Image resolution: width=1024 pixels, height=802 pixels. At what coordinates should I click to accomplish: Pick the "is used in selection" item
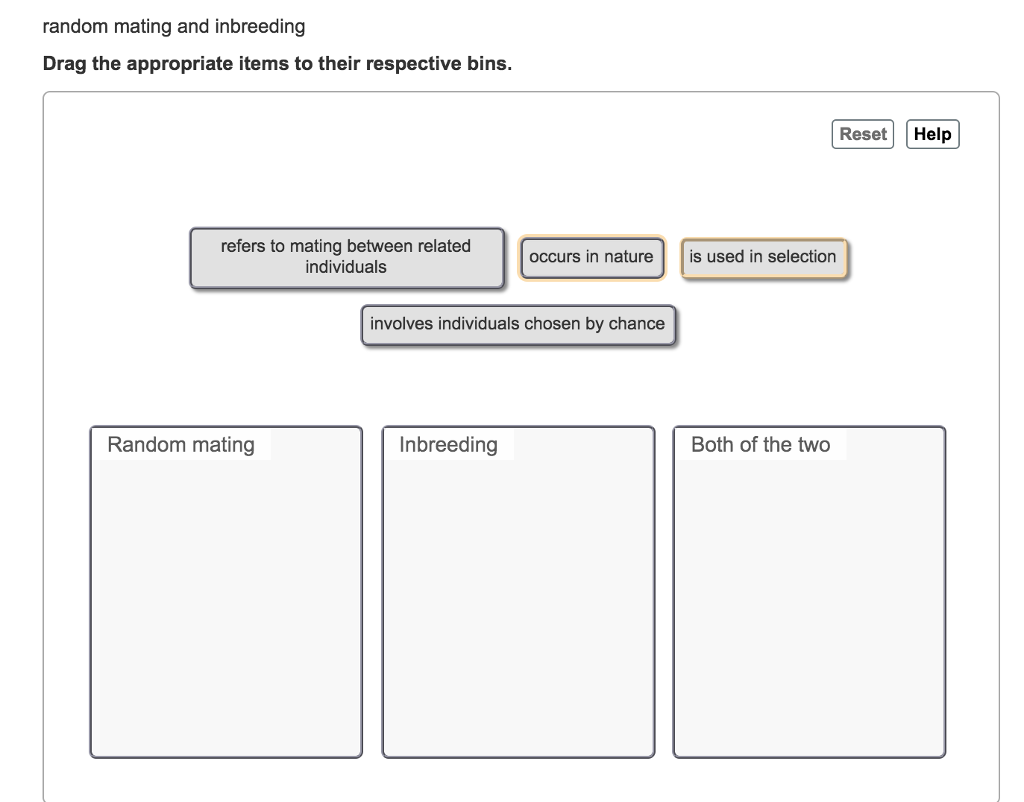[x=763, y=257]
